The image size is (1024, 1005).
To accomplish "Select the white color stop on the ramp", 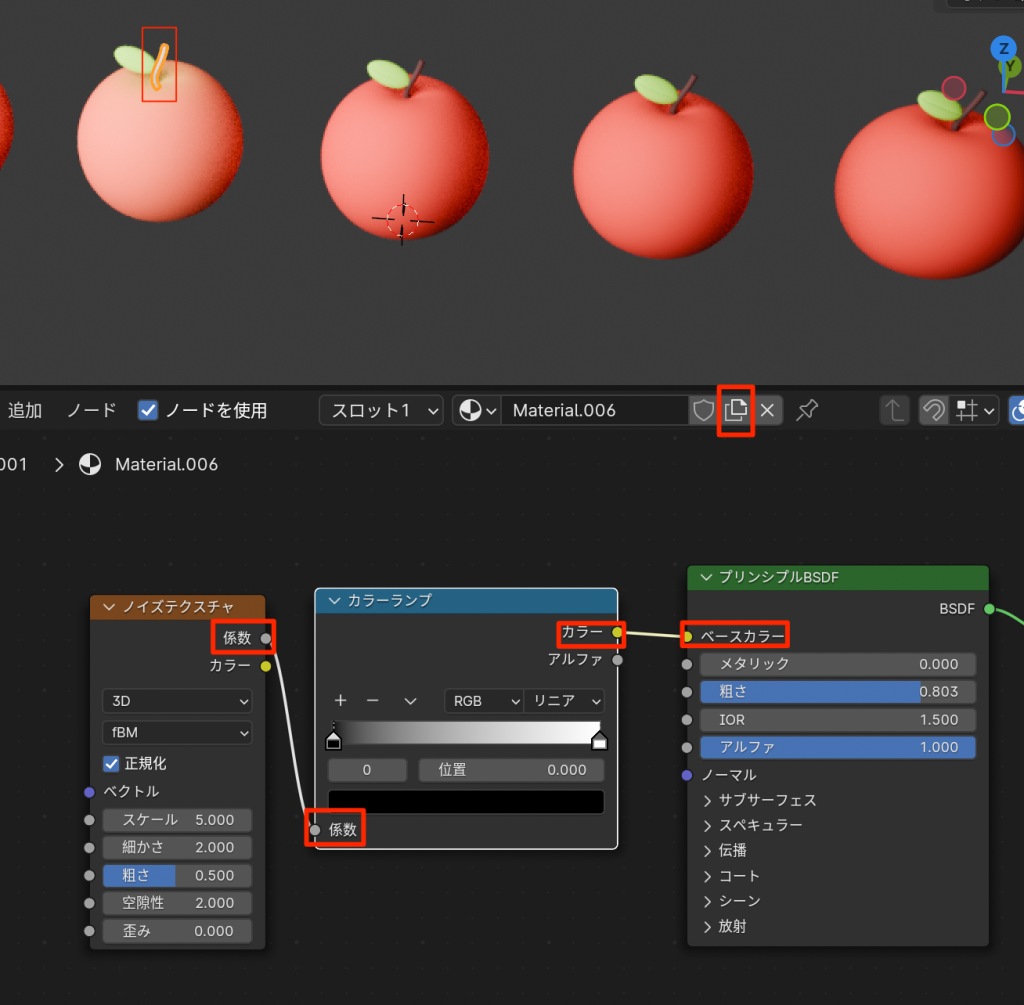I will (599, 741).
